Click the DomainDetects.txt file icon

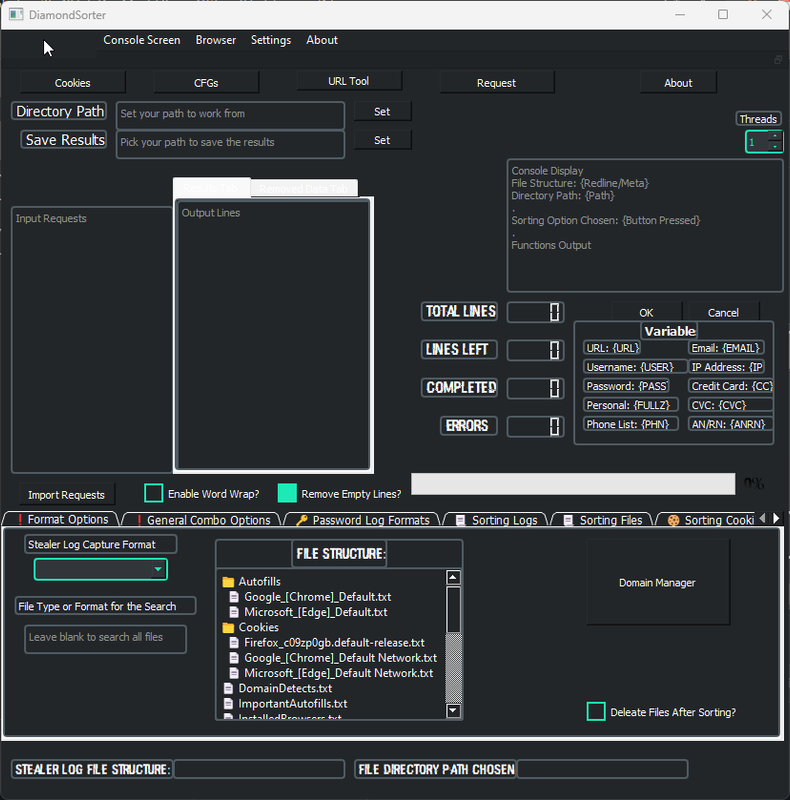[x=229, y=688]
